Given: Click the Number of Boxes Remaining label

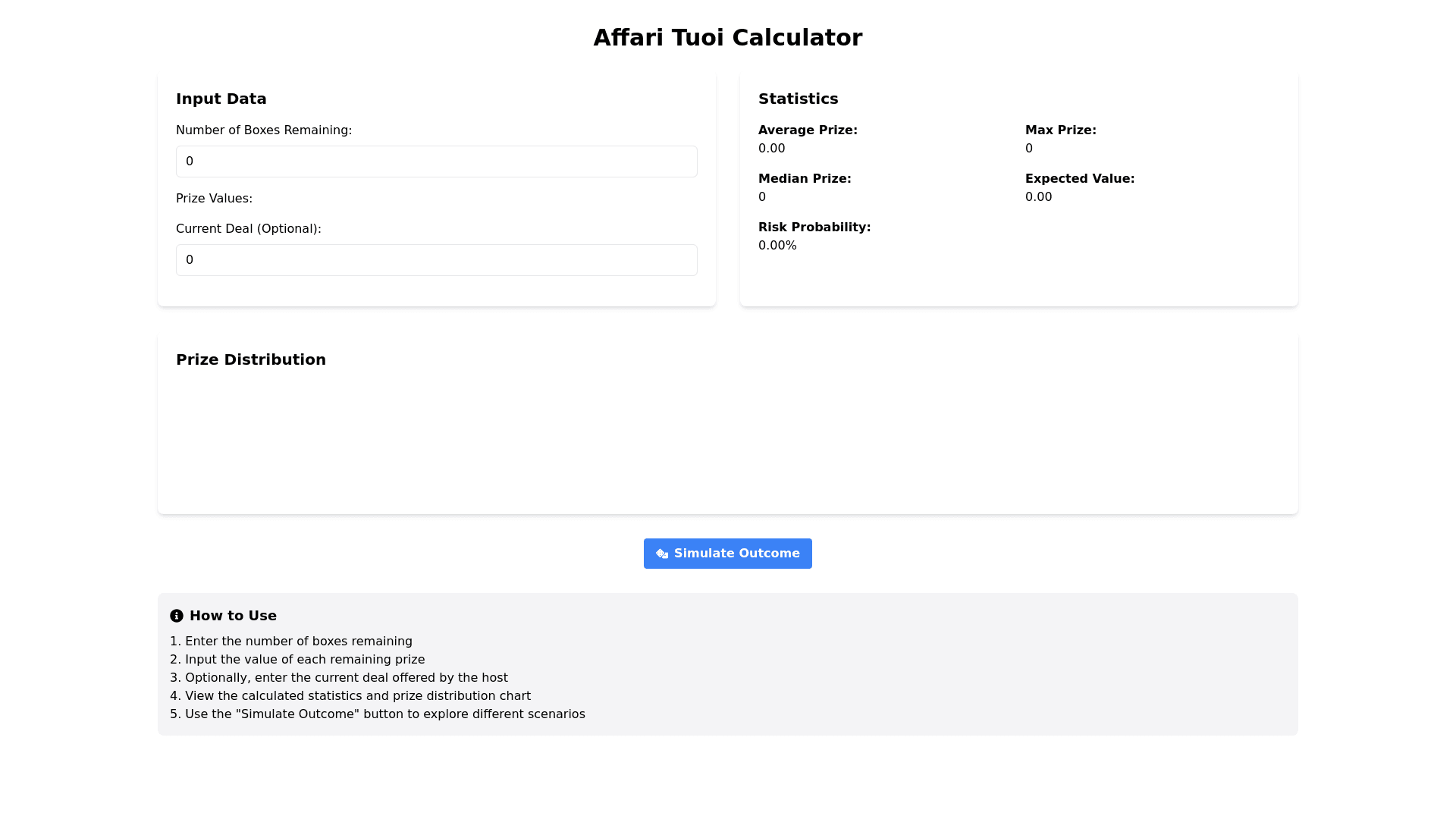Looking at the screenshot, I should click(263, 130).
